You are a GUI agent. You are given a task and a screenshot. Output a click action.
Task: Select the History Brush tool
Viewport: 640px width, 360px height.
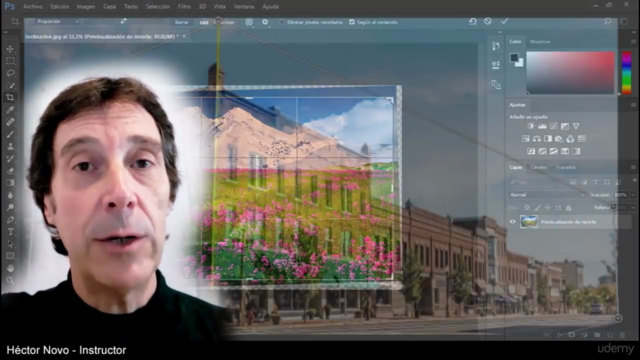pos(10,159)
